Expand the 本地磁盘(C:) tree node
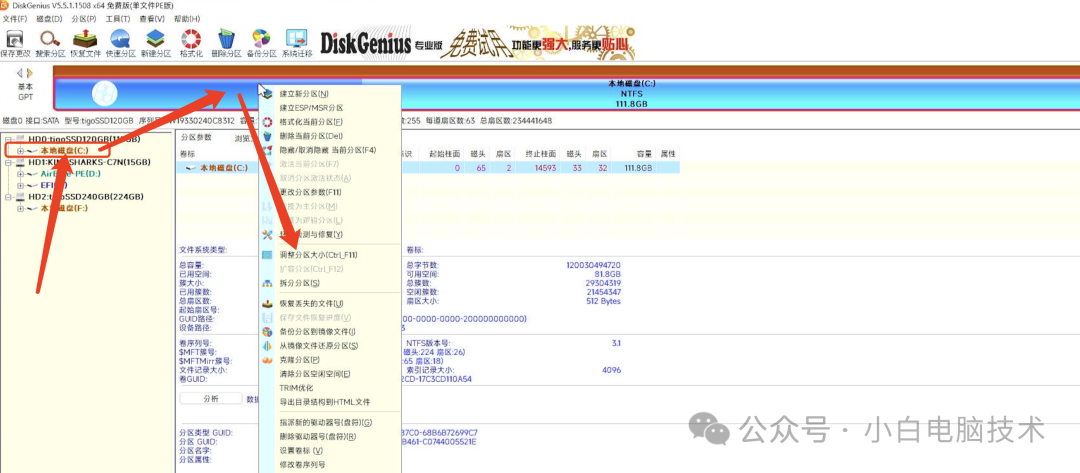The height and width of the screenshot is (473, 1080). (x=21, y=151)
